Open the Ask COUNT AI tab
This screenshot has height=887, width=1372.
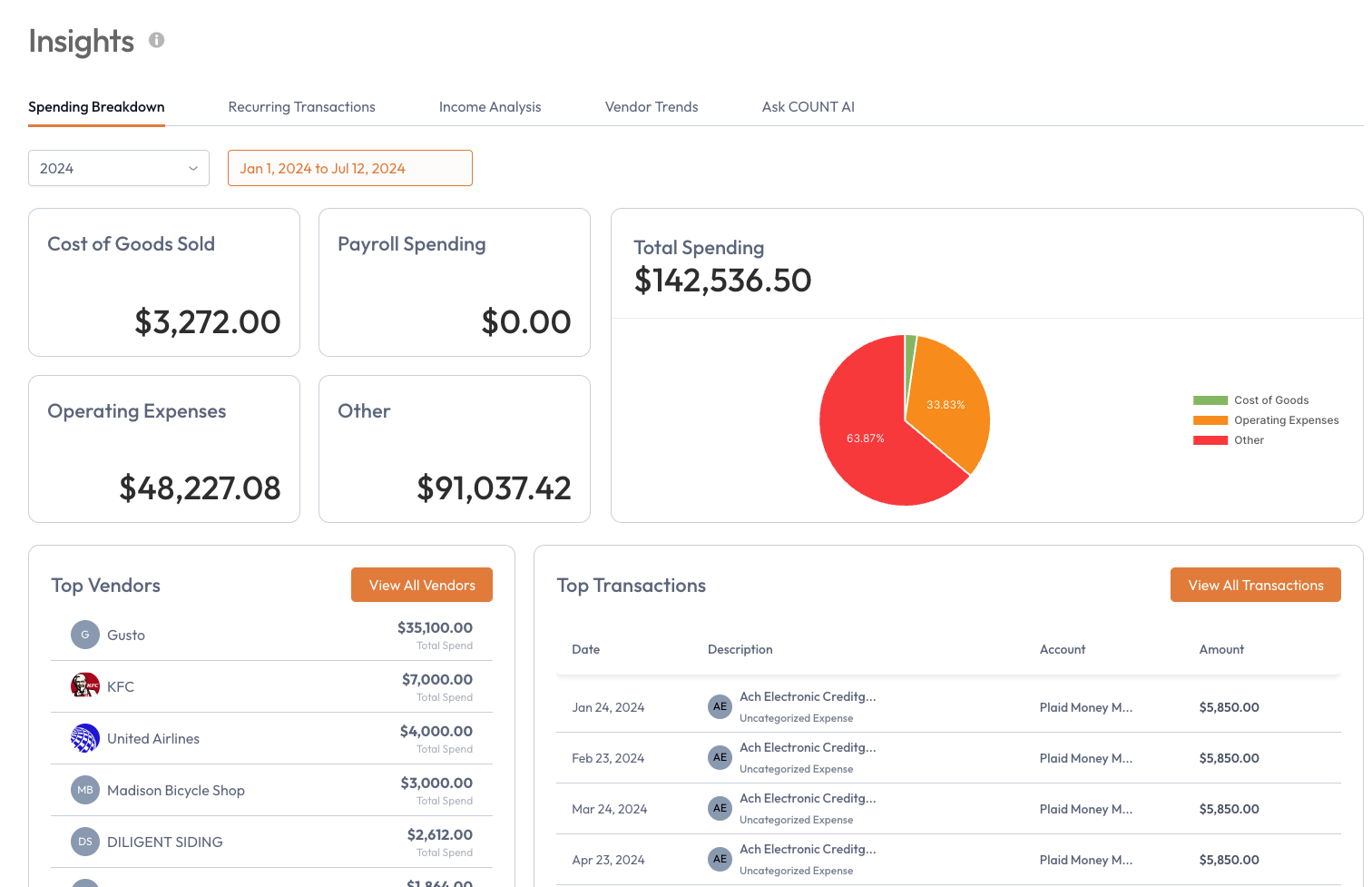(x=808, y=107)
